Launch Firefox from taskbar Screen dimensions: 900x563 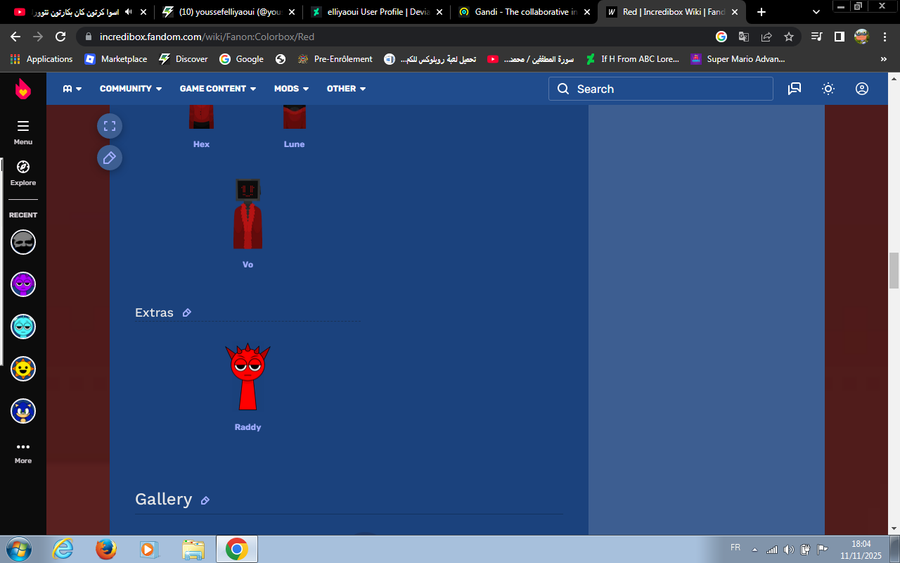(106, 550)
